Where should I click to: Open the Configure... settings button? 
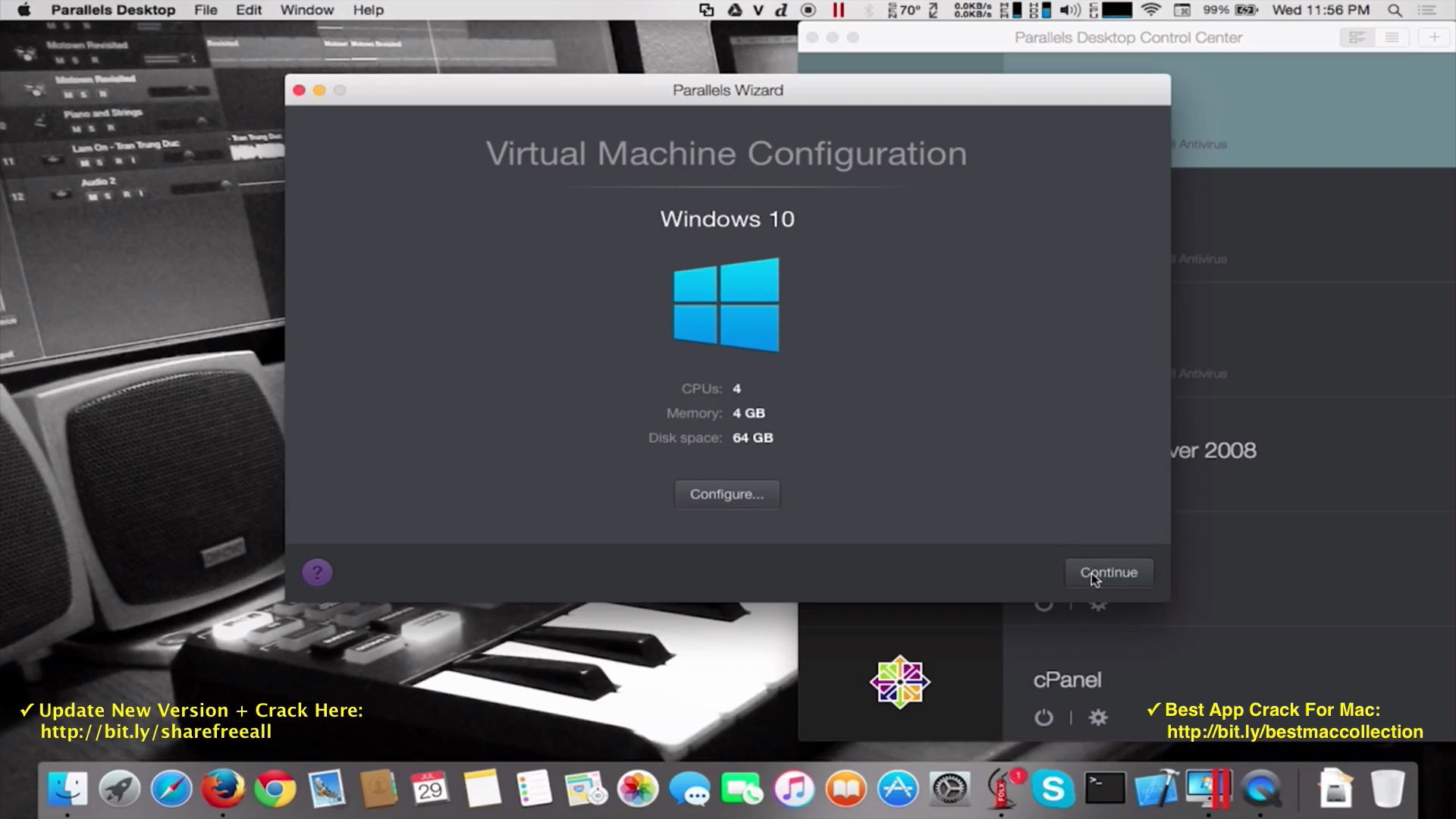[x=726, y=494]
